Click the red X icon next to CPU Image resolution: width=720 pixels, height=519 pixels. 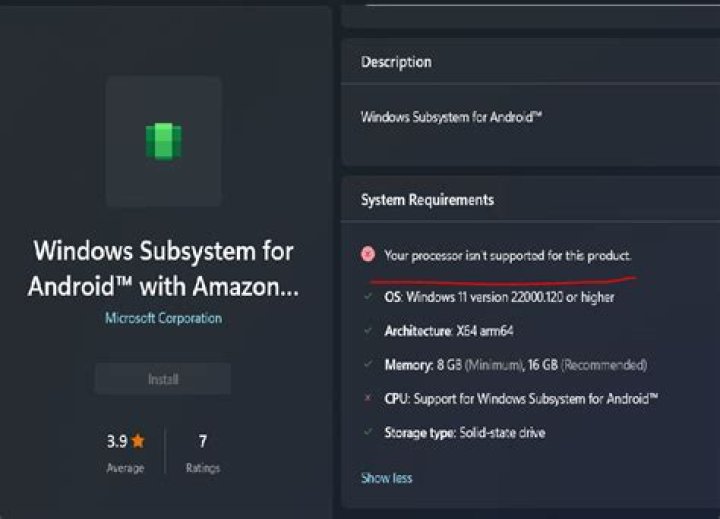[x=367, y=398]
